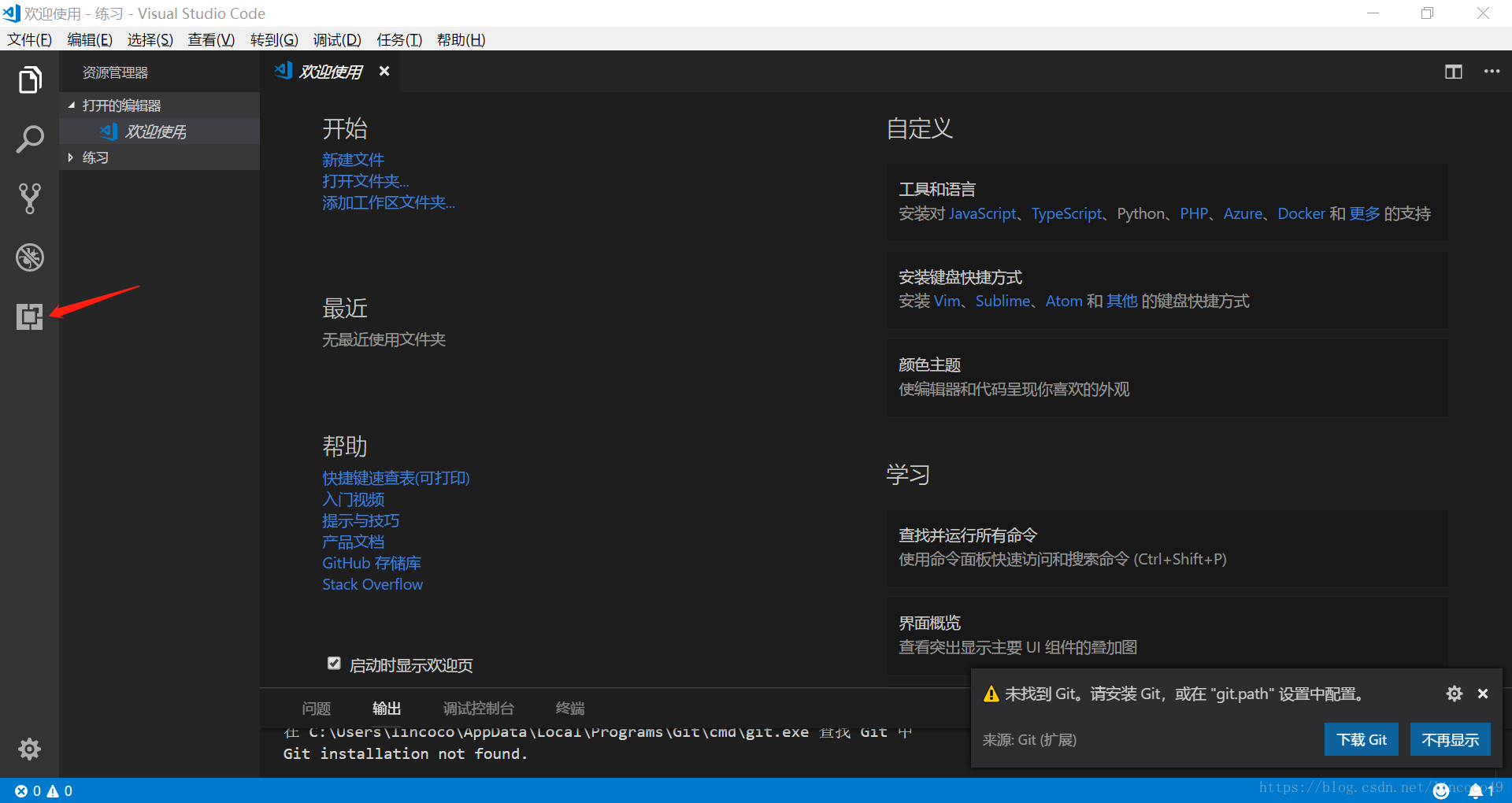Expand the 练习 folder section
The height and width of the screenshot is (803, 1512).
point(159,157)
